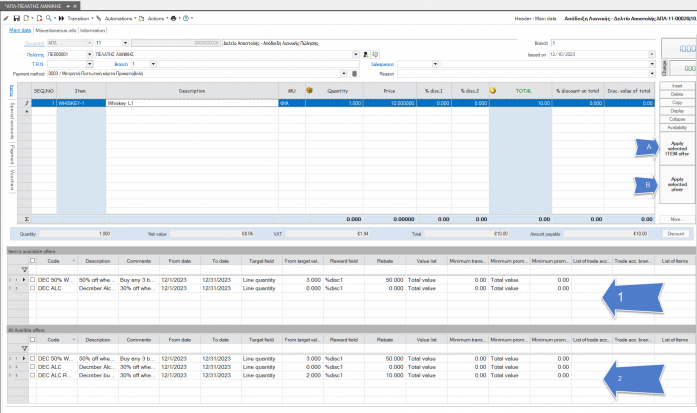The image size is (697, 413).
Task: Expand DEC 50% W row in Item's offers
Action: [10, 280]
